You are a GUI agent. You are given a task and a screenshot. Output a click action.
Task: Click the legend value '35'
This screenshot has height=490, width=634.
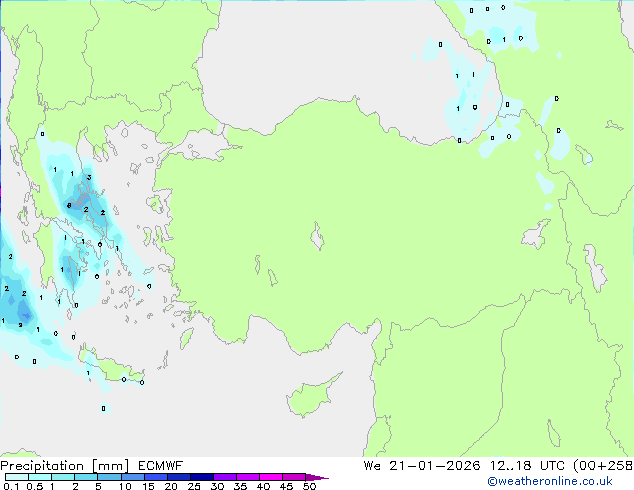click(x=240, y=486)
